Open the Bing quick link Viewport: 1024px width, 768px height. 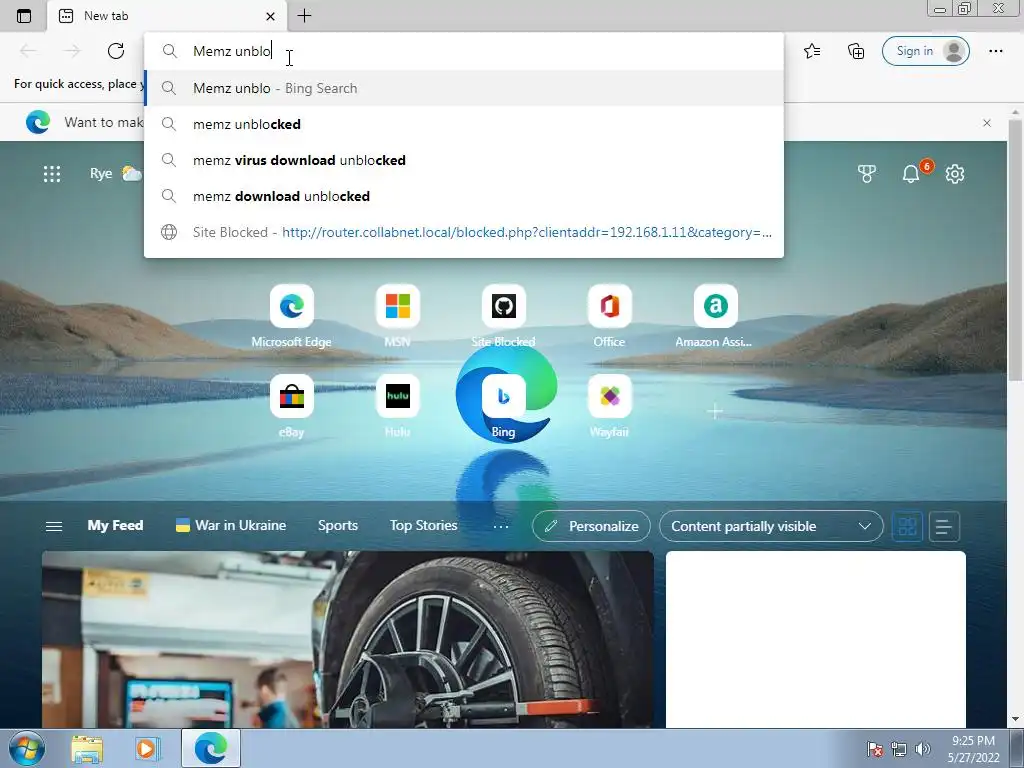click(x=504, y=406)
